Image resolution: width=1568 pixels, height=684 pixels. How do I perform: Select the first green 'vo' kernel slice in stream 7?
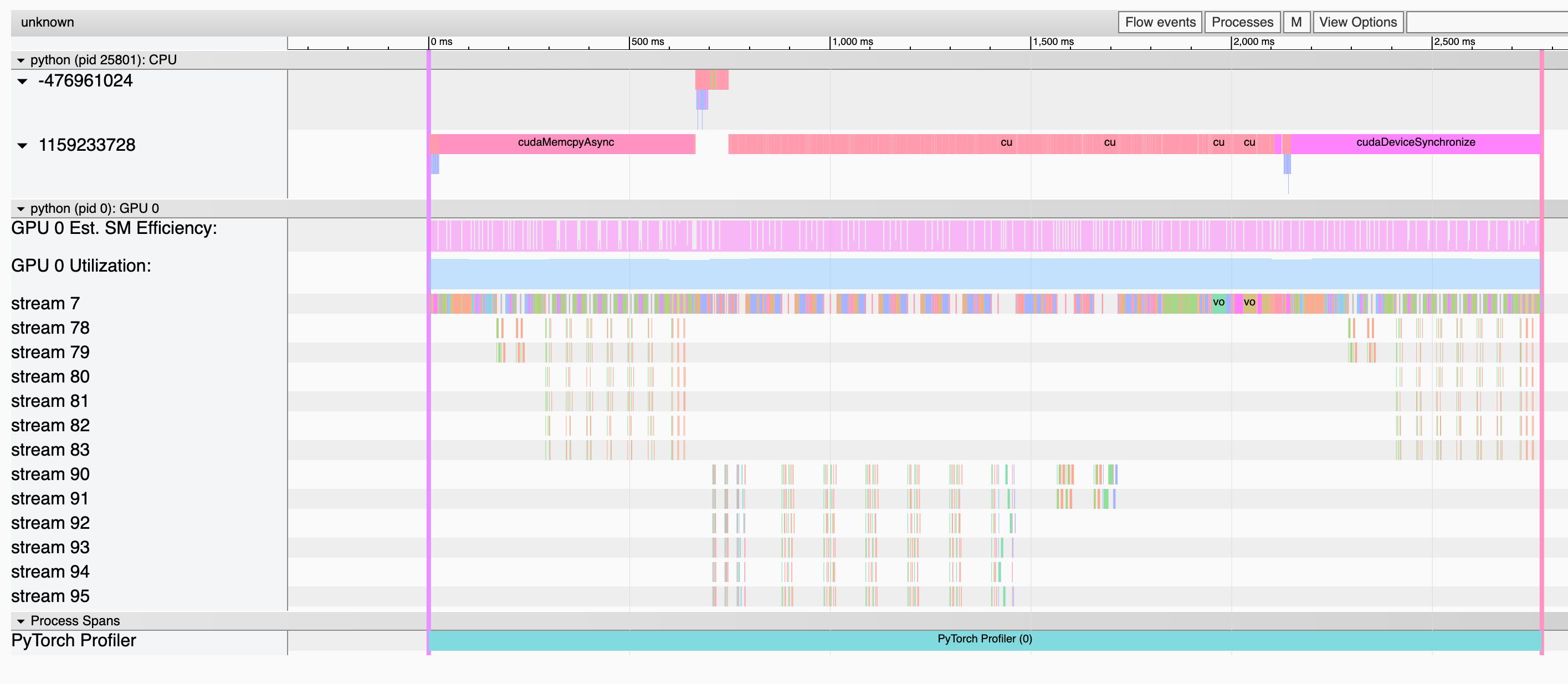[1218, 303]
